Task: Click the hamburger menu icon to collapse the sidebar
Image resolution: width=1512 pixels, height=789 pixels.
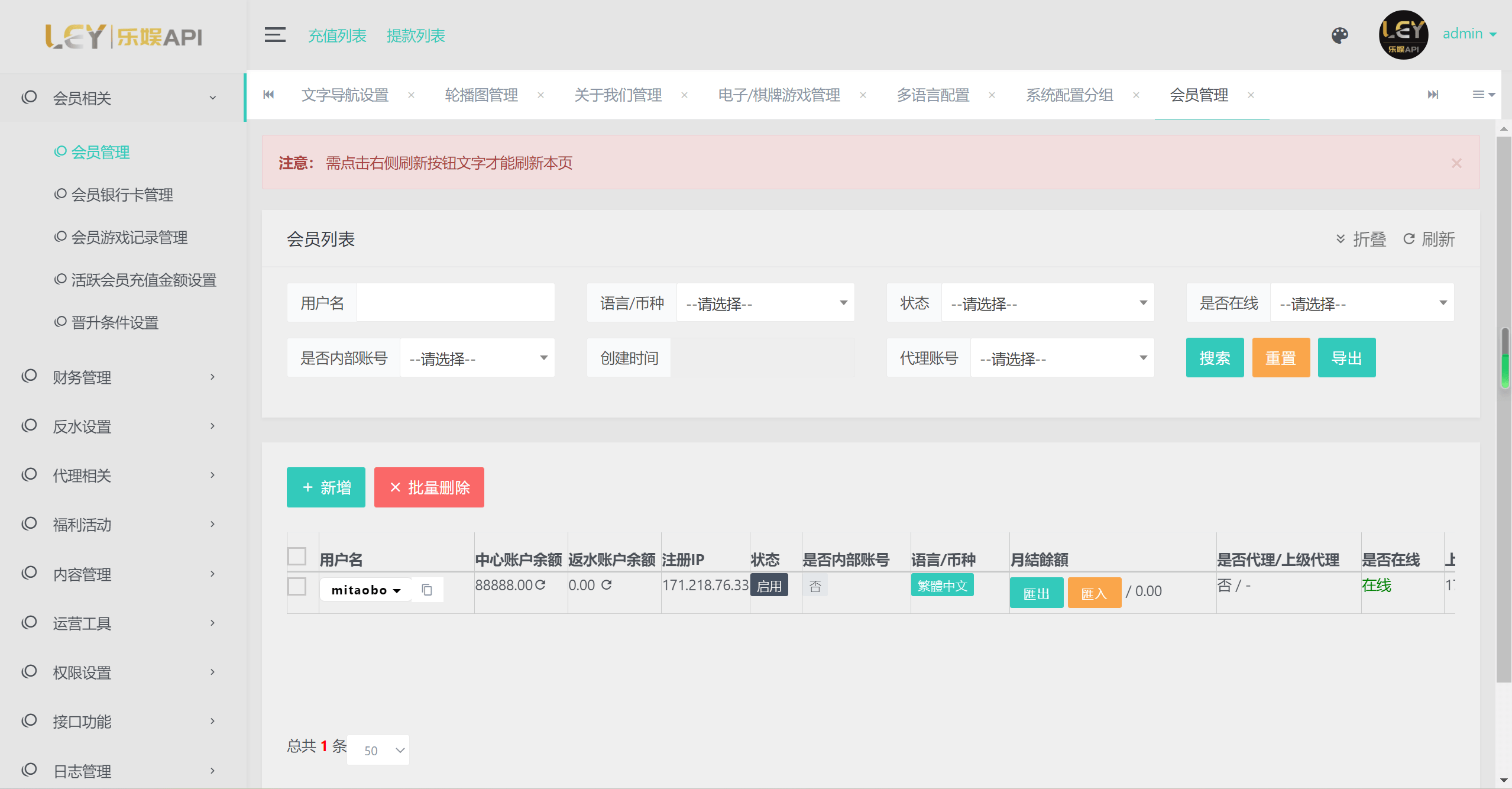Action: click(275, 35)
